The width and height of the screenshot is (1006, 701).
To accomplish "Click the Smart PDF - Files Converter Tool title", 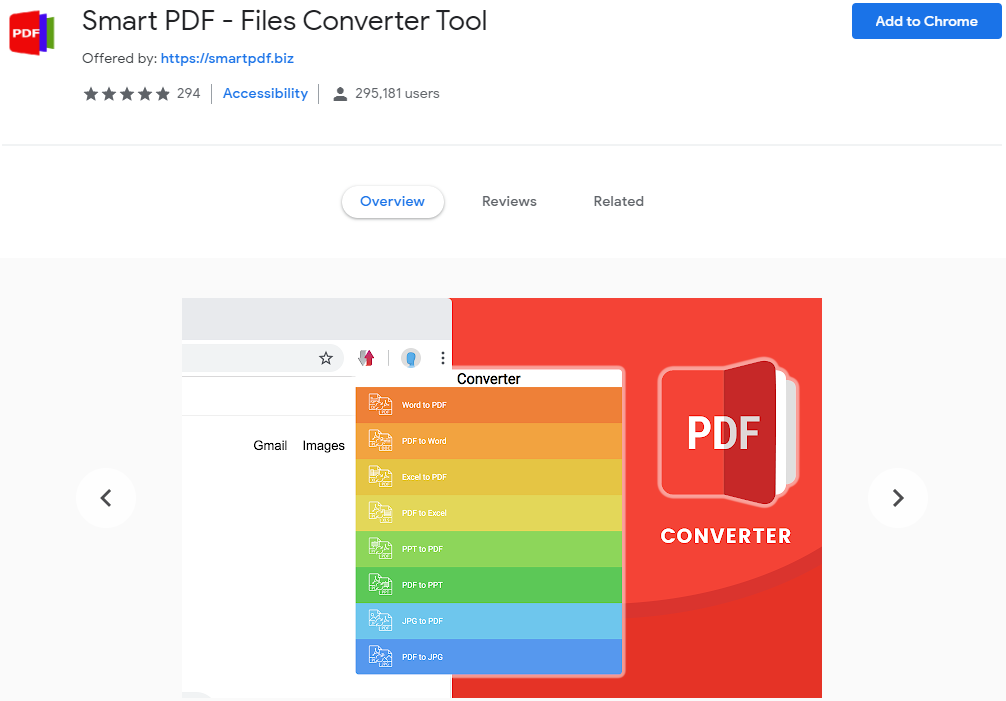I will pyautogui.click(x=284, y=21).
